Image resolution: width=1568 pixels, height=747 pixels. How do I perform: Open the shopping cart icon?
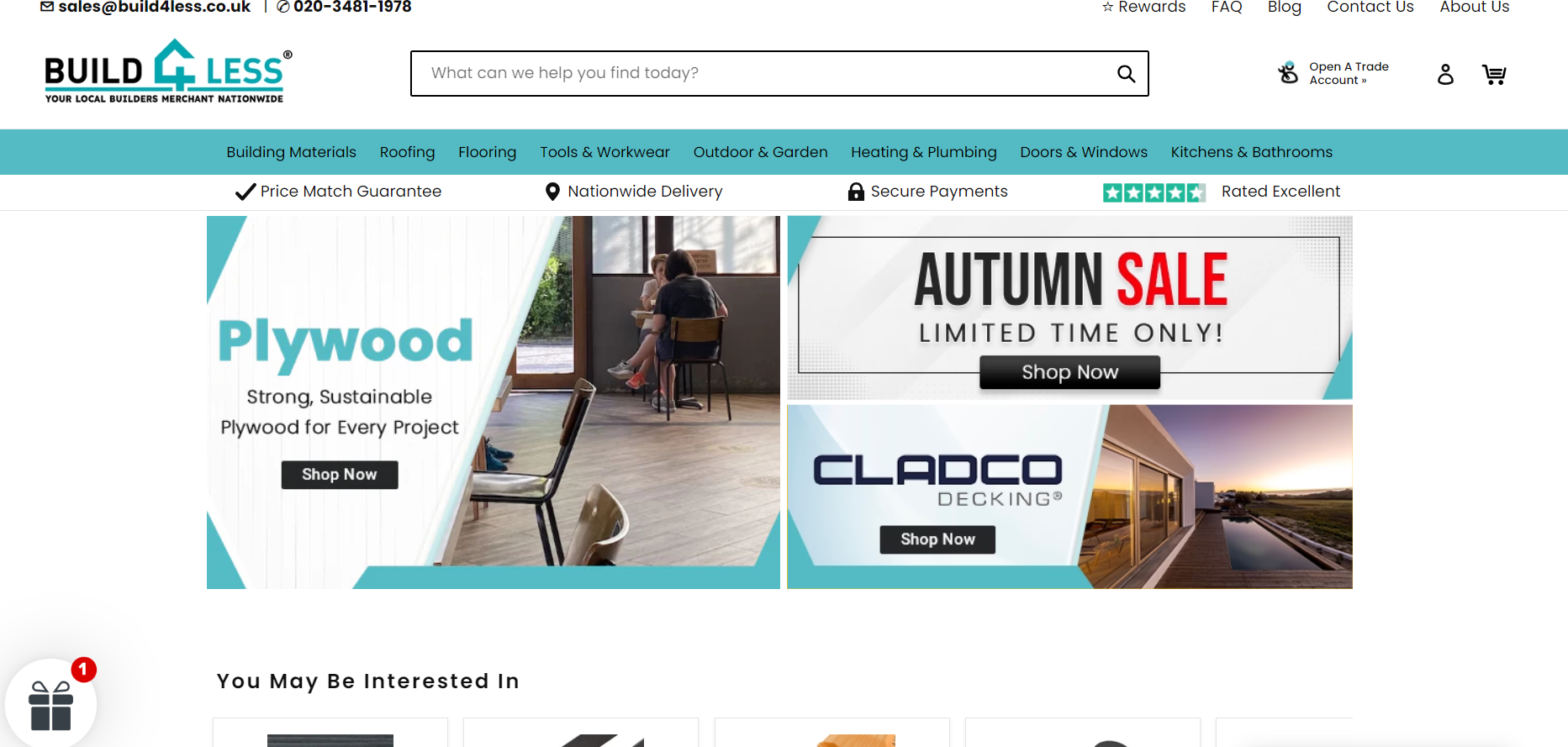(1494, 75)
